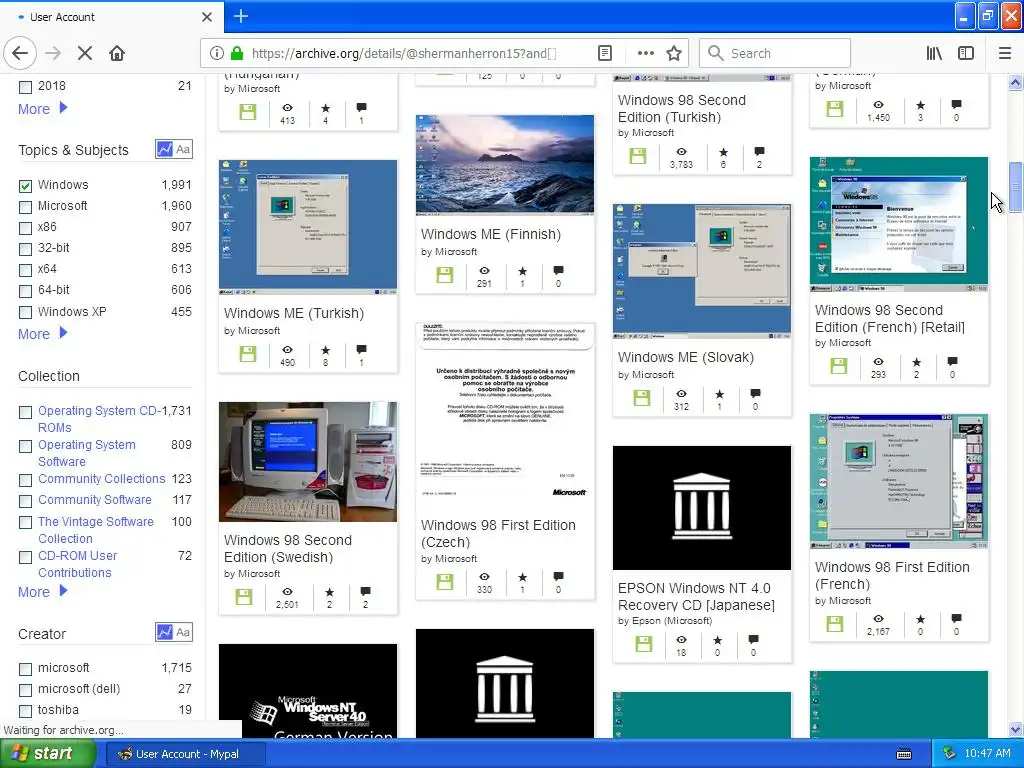Click software icon under Windows 98 First Edition (French)
Viewport: 1024px width, 768px height.
coord(835,623)
